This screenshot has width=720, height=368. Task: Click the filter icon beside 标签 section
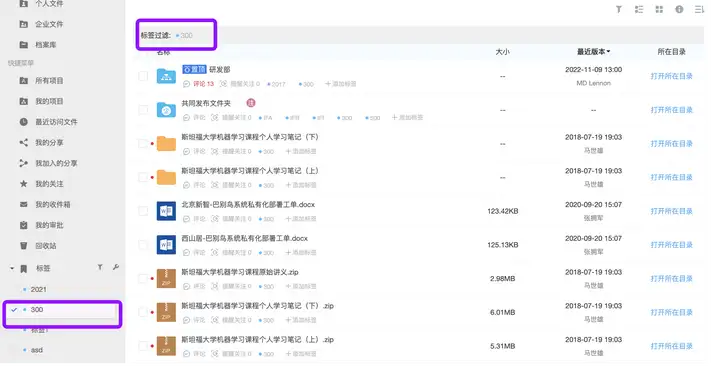pos(100,267)
